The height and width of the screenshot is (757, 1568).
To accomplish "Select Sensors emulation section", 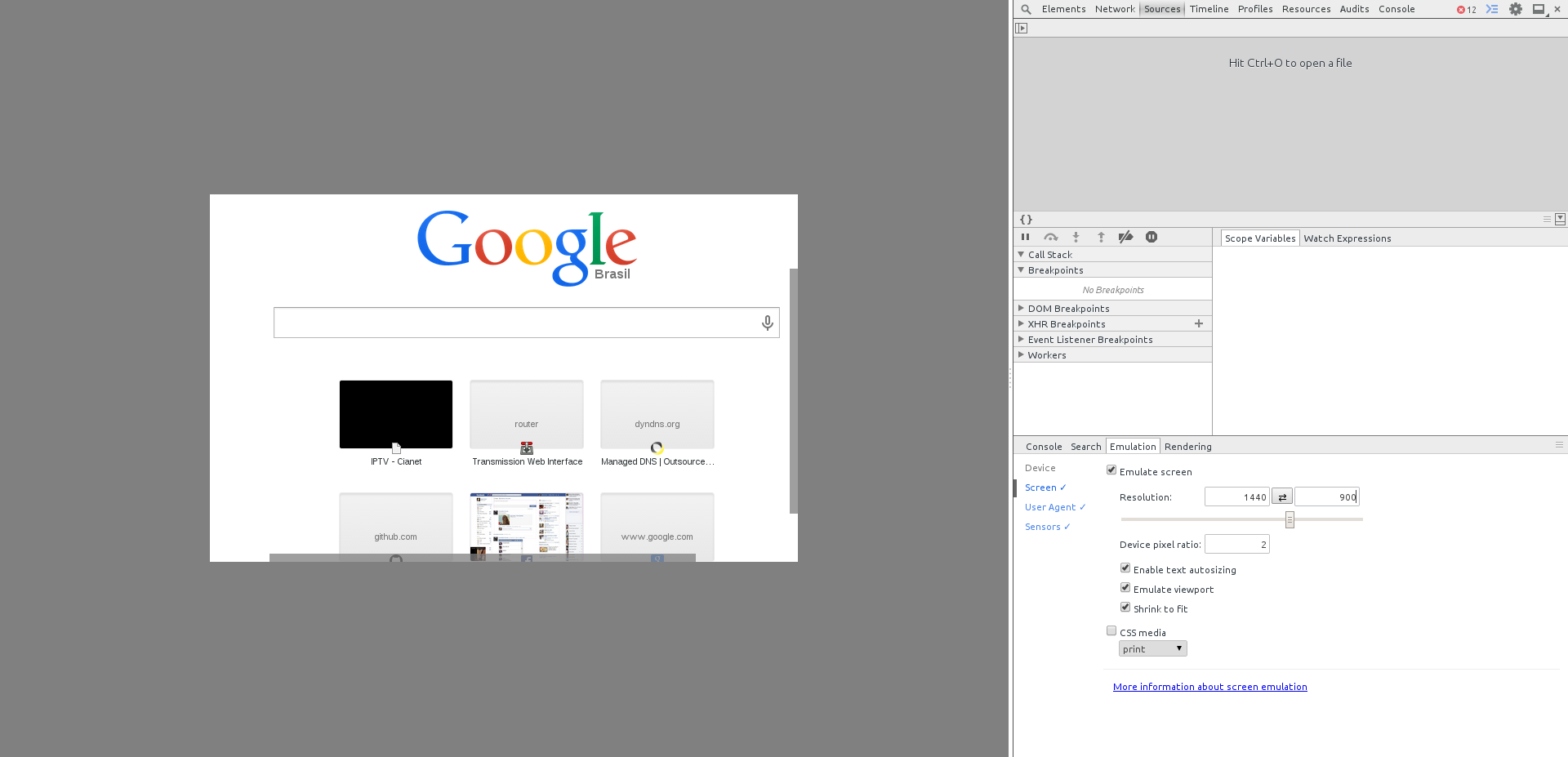I will (x=1047, y=527).
